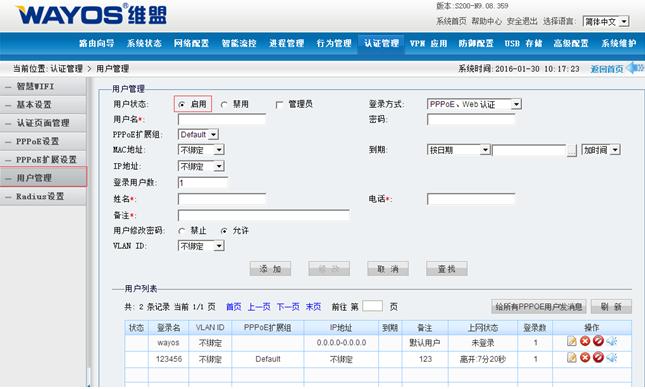Click the blue arrow icon beside 返回首页

(635, 68)
